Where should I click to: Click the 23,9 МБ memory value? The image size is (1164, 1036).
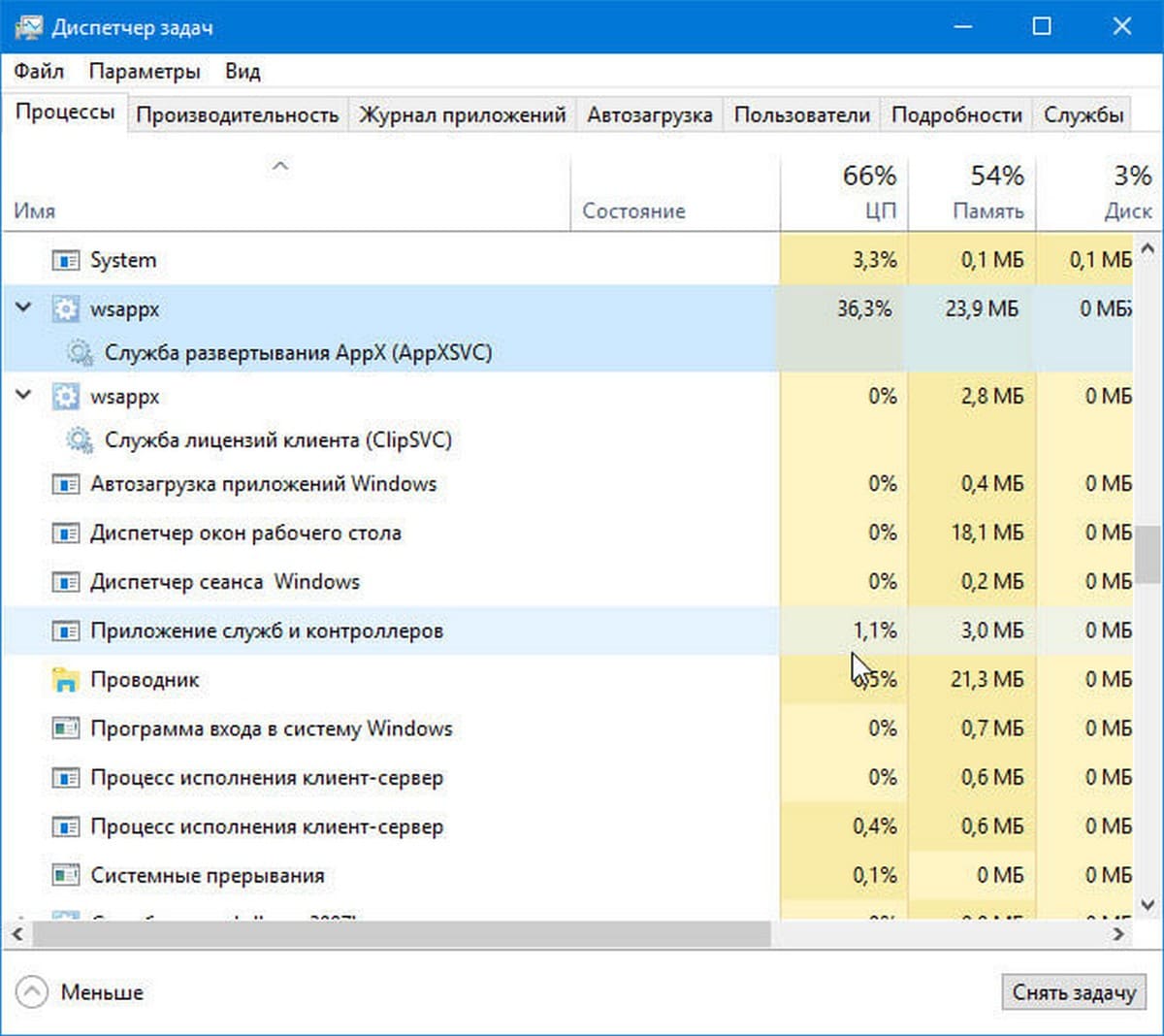click(982, 308)
